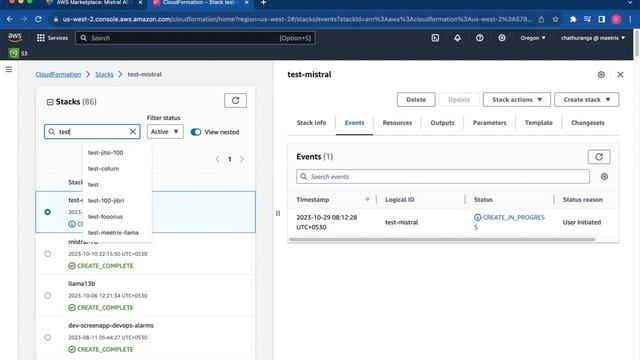The height and width of the screenshot is (360, 640).
Task: Switch to the Changesets tab
Action: [588, 122]
